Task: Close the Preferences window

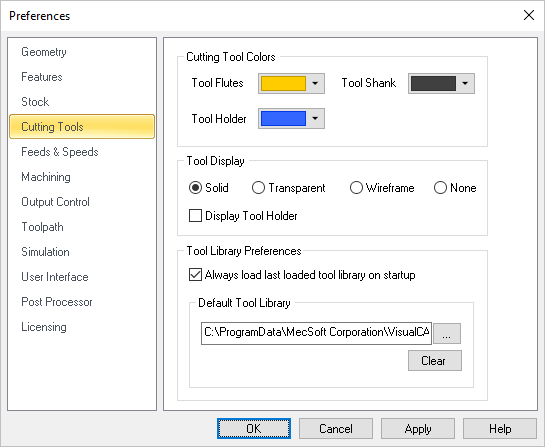Action: [x=529, y=15]
